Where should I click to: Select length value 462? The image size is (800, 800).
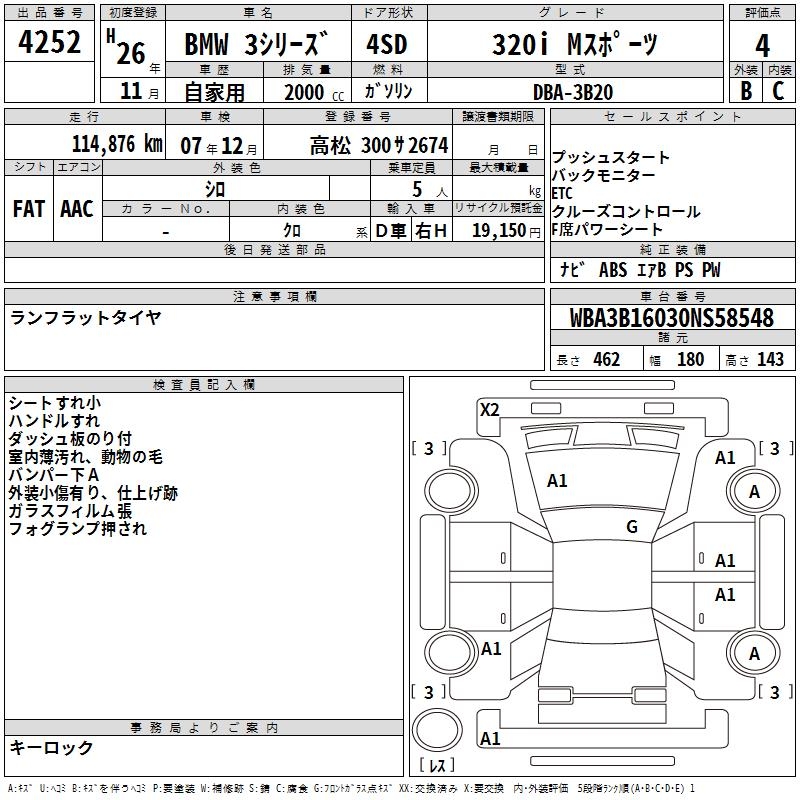pyautogui.click(x=607, y=359)
